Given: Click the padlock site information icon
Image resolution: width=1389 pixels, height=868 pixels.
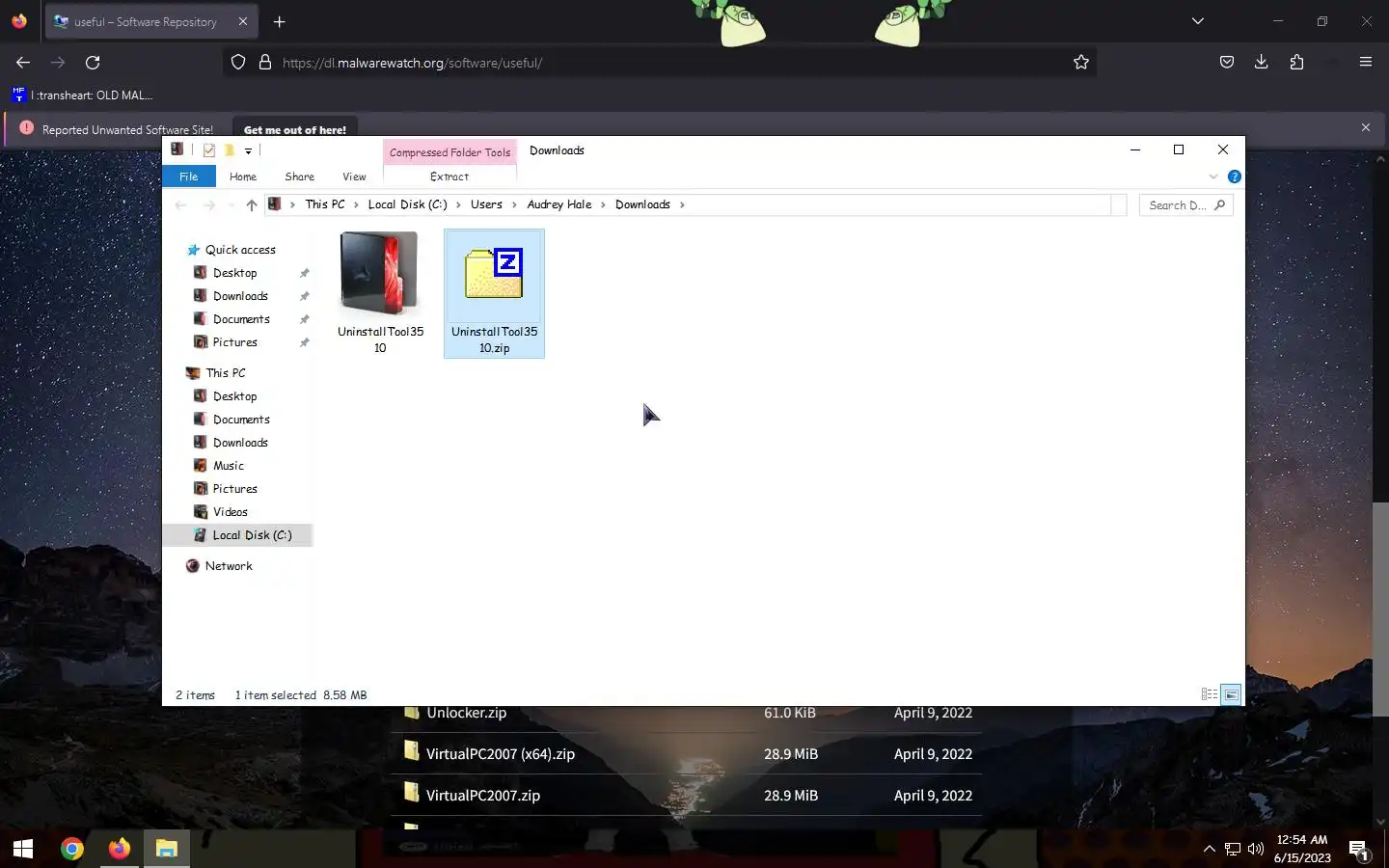Looking at the screenshot, I should point(265,62).
